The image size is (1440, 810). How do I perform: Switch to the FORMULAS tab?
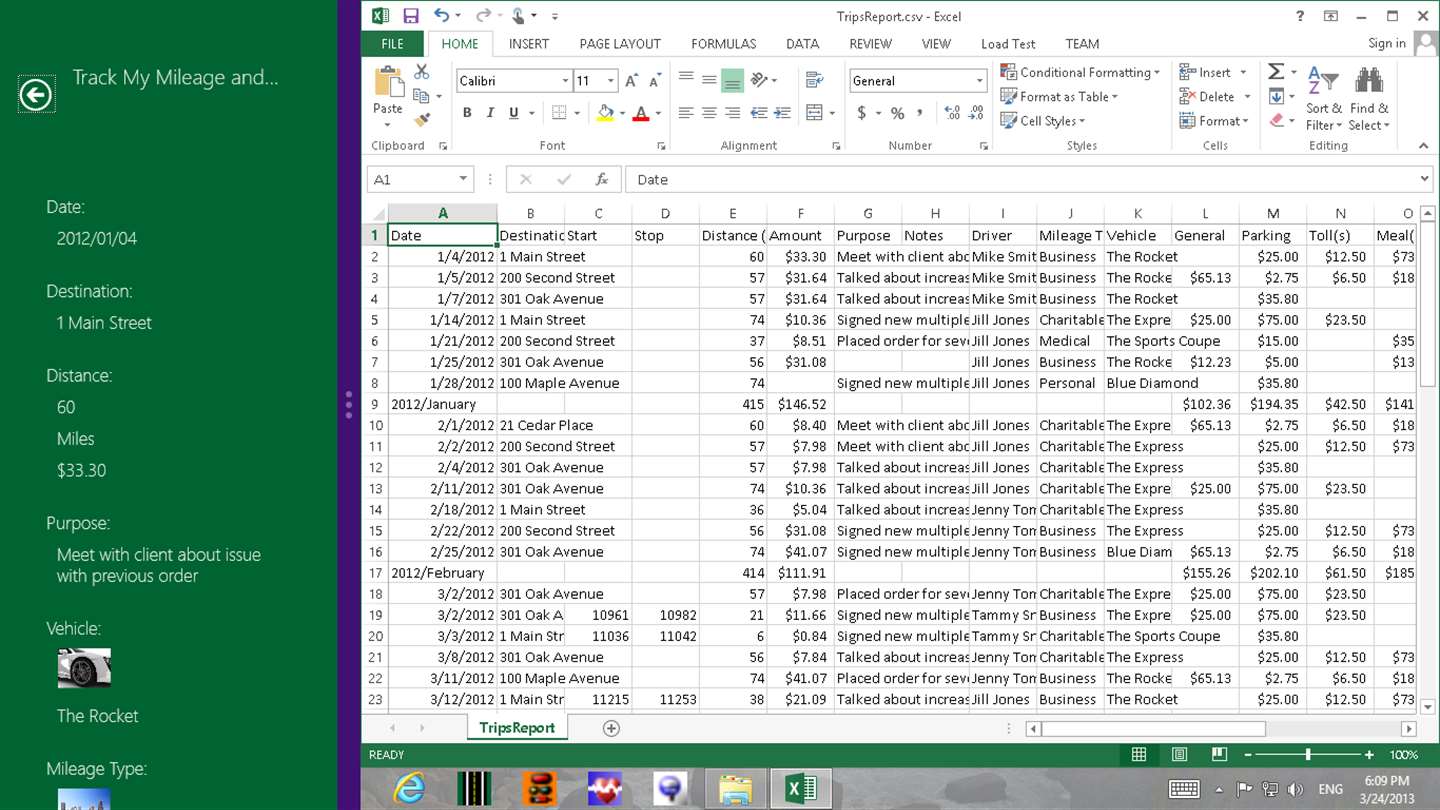tap(724, 44)
